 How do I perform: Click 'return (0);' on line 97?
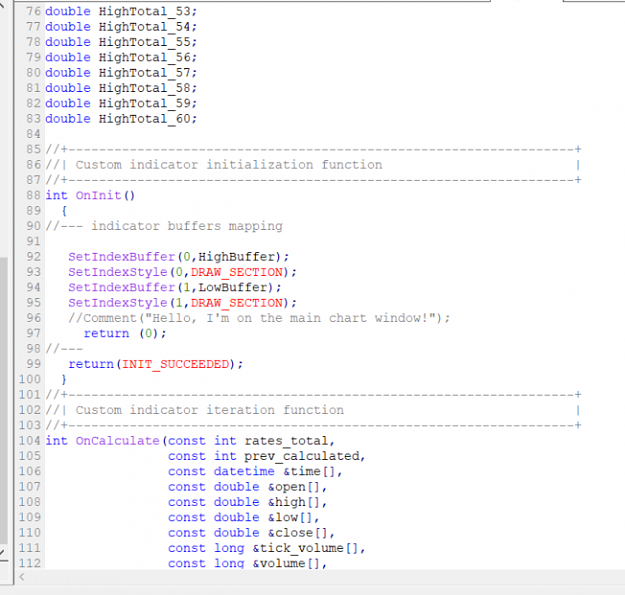(x=125, y=333)
